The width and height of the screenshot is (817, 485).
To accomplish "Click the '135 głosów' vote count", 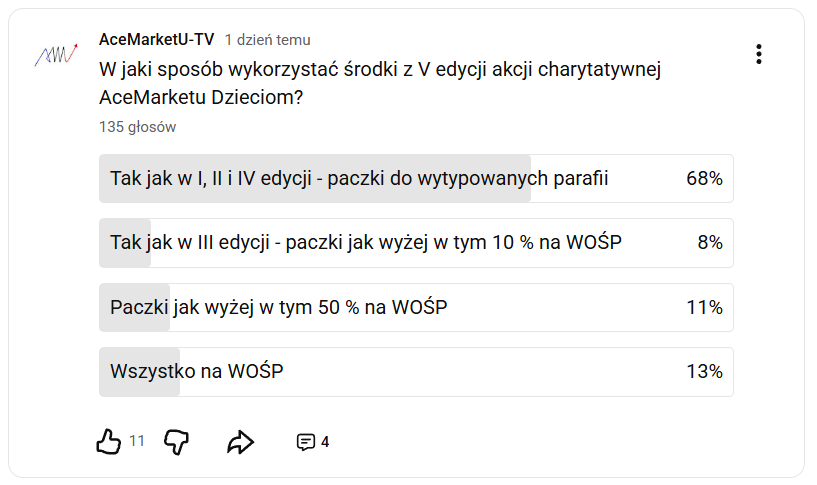I will pos(137,127).
